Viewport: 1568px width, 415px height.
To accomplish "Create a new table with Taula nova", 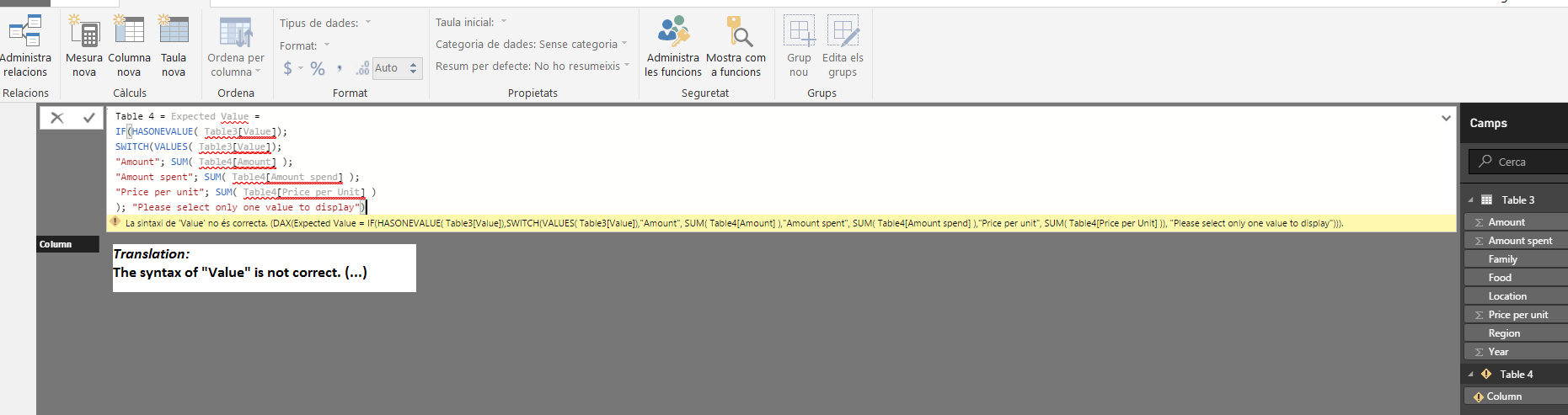I will click(174, 46).
